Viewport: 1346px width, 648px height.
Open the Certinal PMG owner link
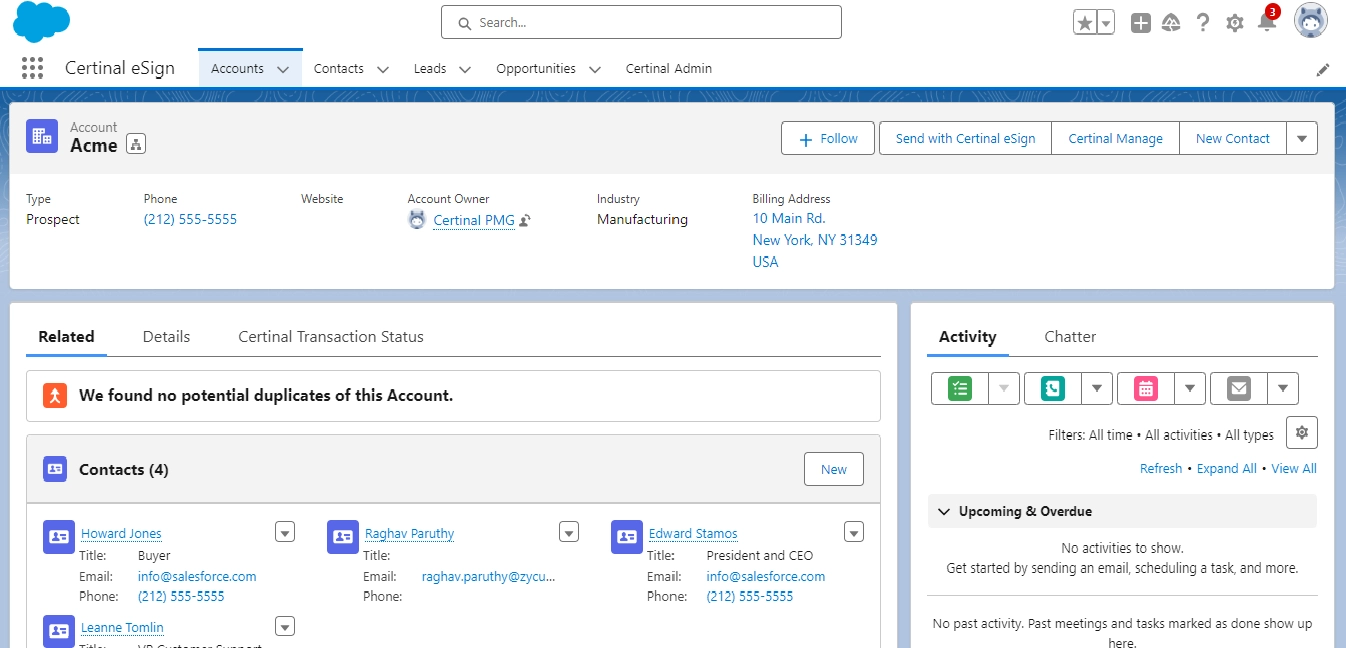[474, 221]
